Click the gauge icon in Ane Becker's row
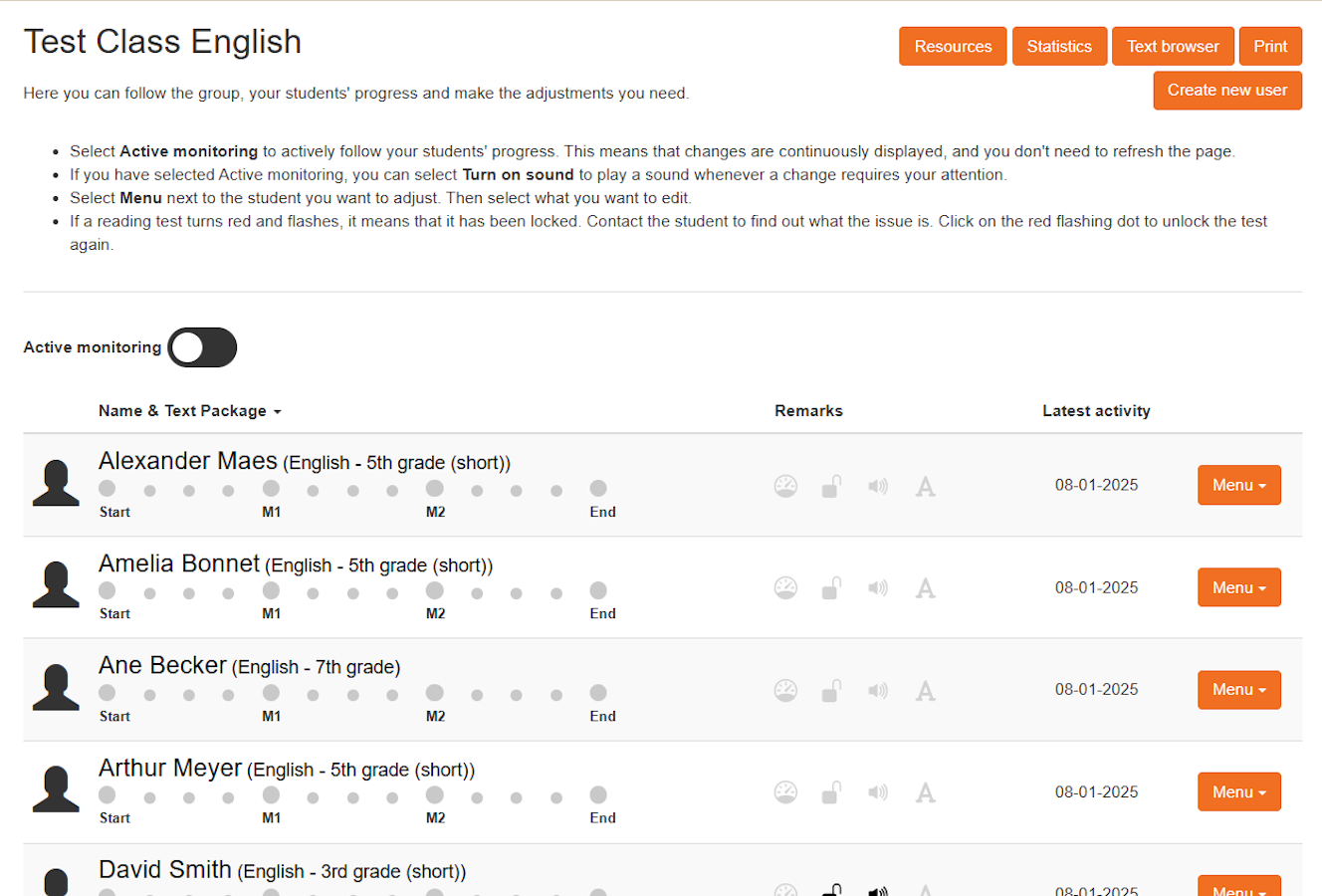 pyautogui.click(x=785, y=691)
